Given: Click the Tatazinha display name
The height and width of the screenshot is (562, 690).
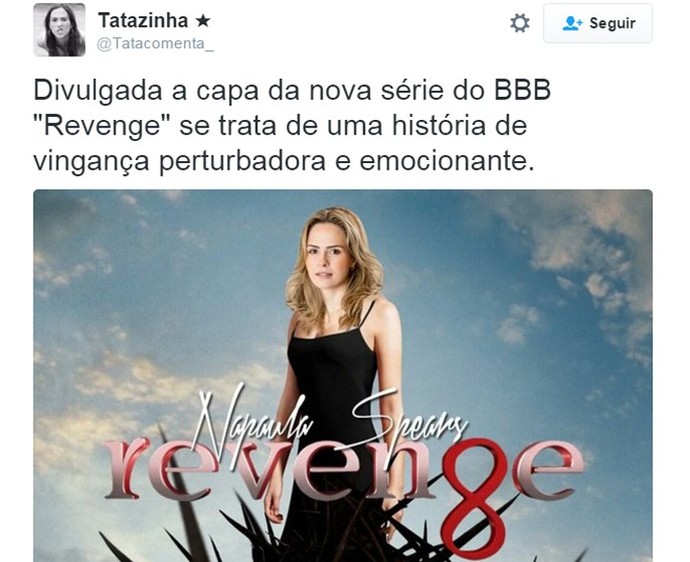Looking at the screenshot, I should (143, 20).
